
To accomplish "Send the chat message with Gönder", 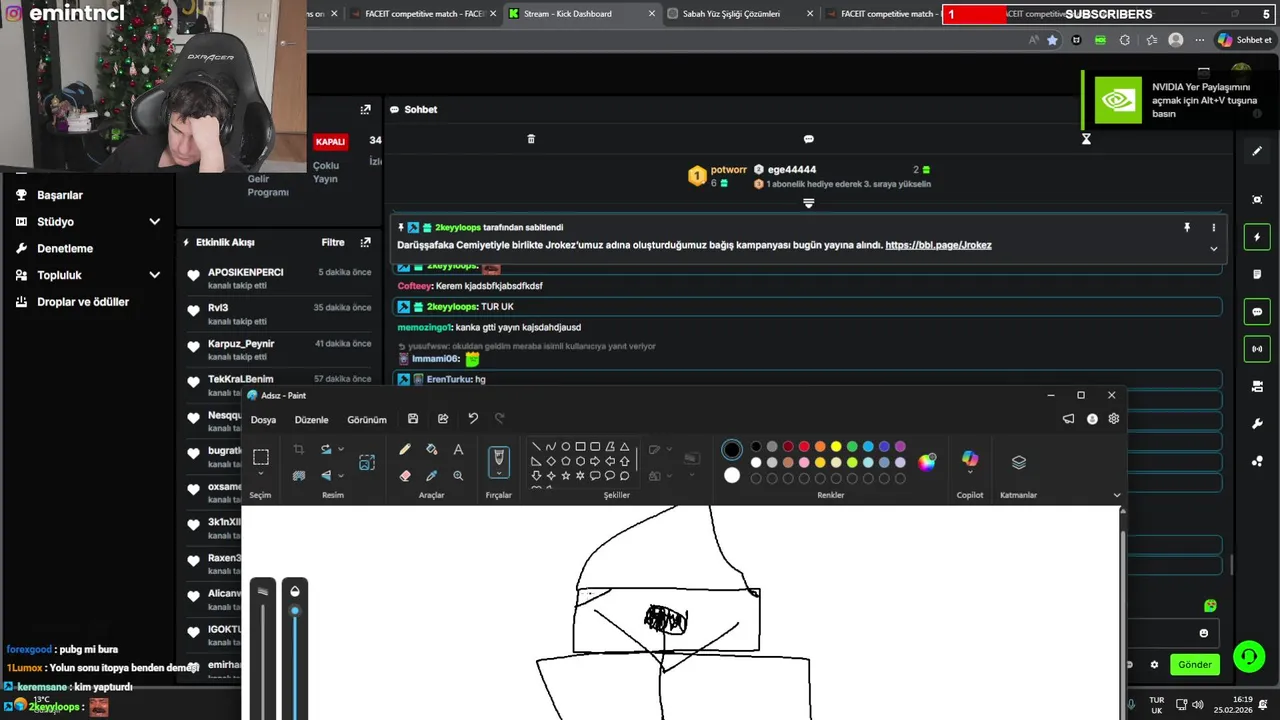I will 1195,664.
